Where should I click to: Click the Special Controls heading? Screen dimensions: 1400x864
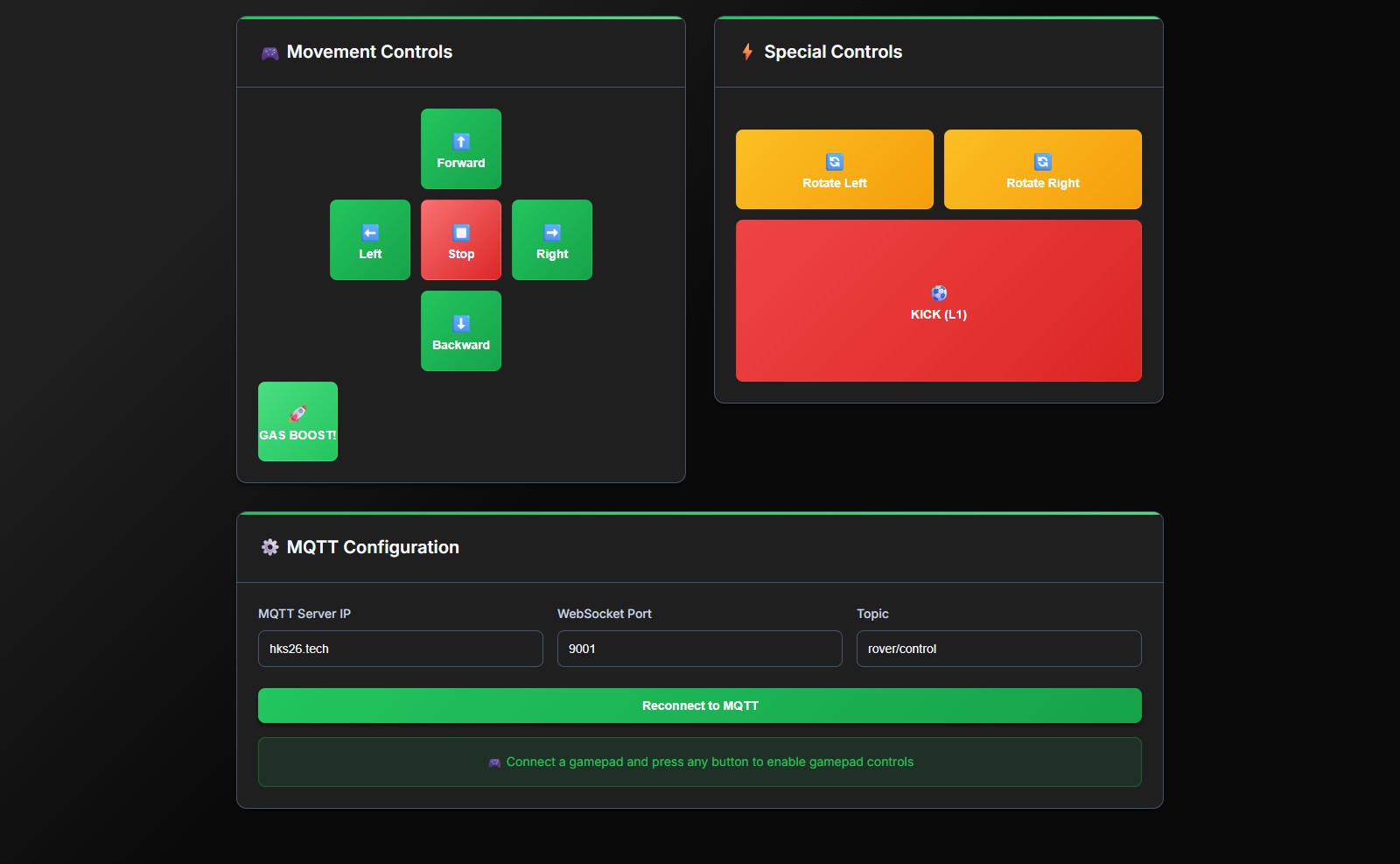(833, 52)
